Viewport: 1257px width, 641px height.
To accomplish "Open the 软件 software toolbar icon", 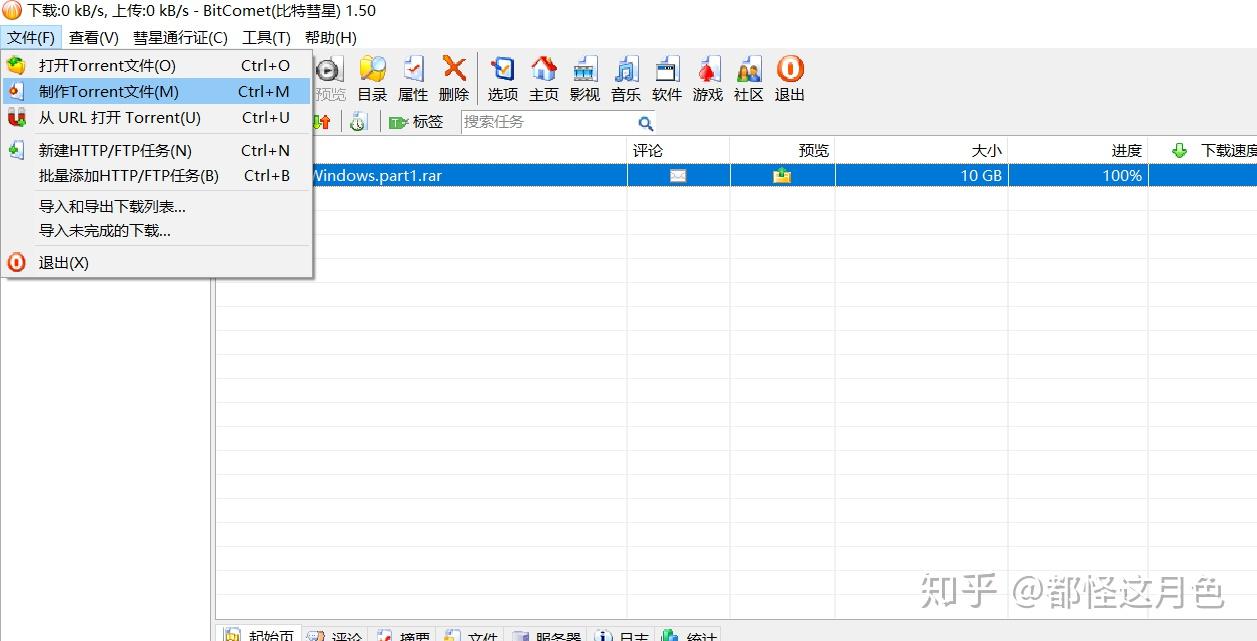I will pyautogui.click(x=667, y=78).
